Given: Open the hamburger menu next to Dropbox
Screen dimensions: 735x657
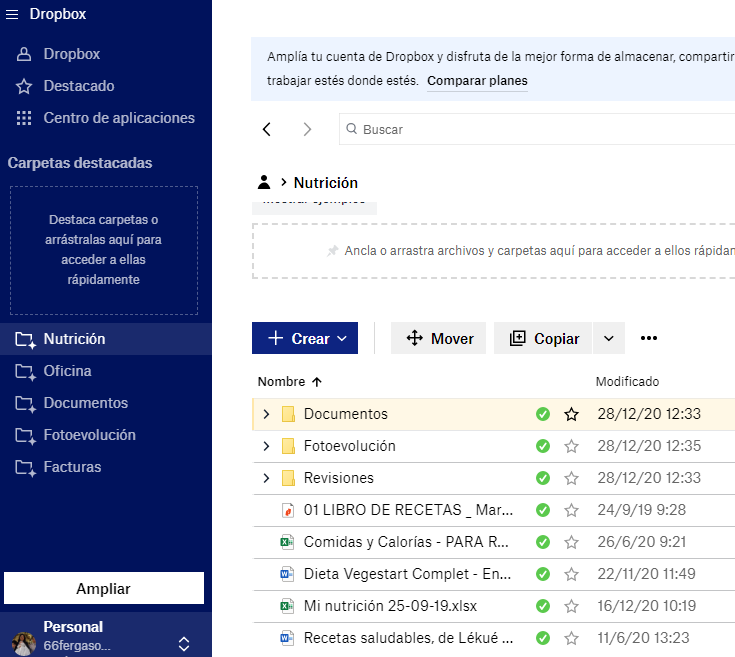Looking at the screenshot, I should (x=12, y=14).
